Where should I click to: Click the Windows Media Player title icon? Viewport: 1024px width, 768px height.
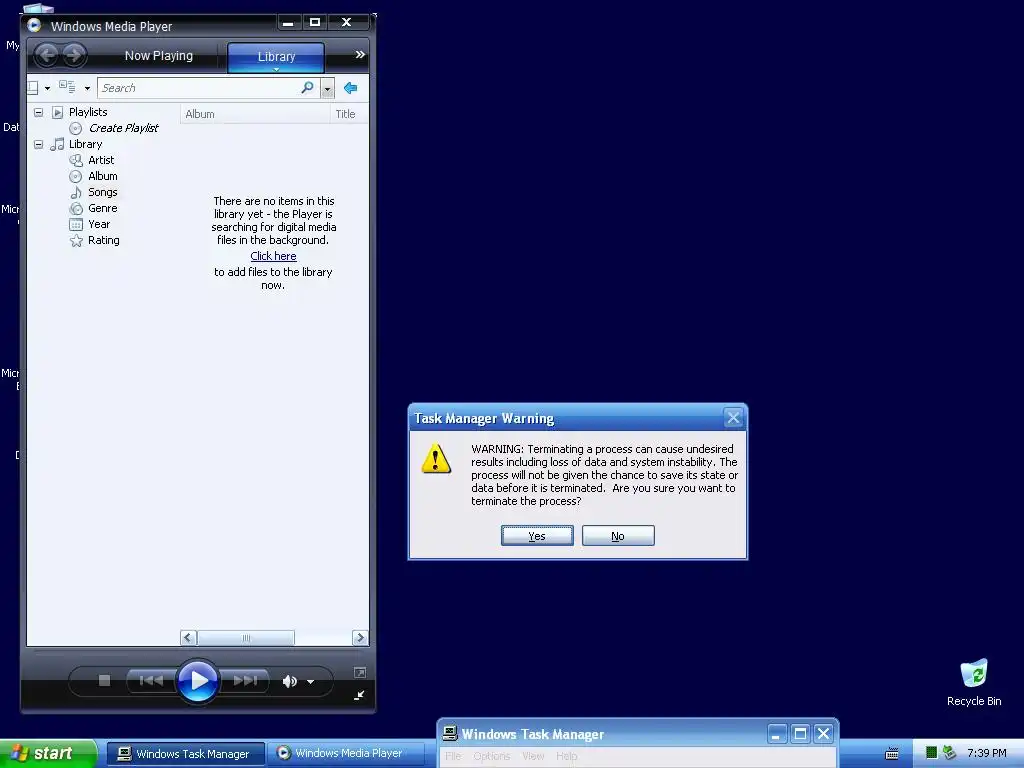coord(35,25)
